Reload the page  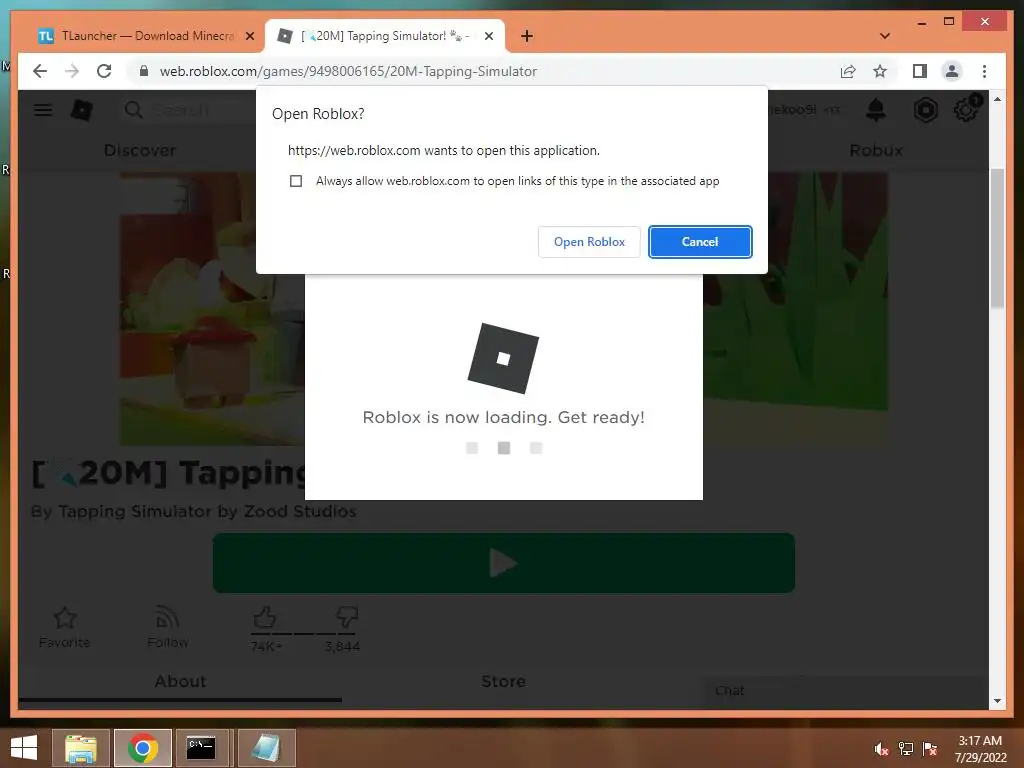click(104, 71)
